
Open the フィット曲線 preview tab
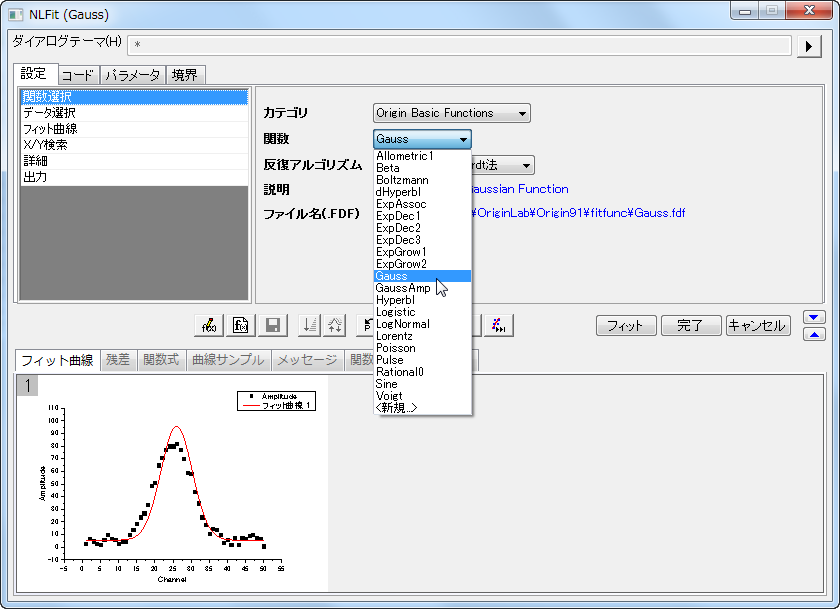coord(57,360)
